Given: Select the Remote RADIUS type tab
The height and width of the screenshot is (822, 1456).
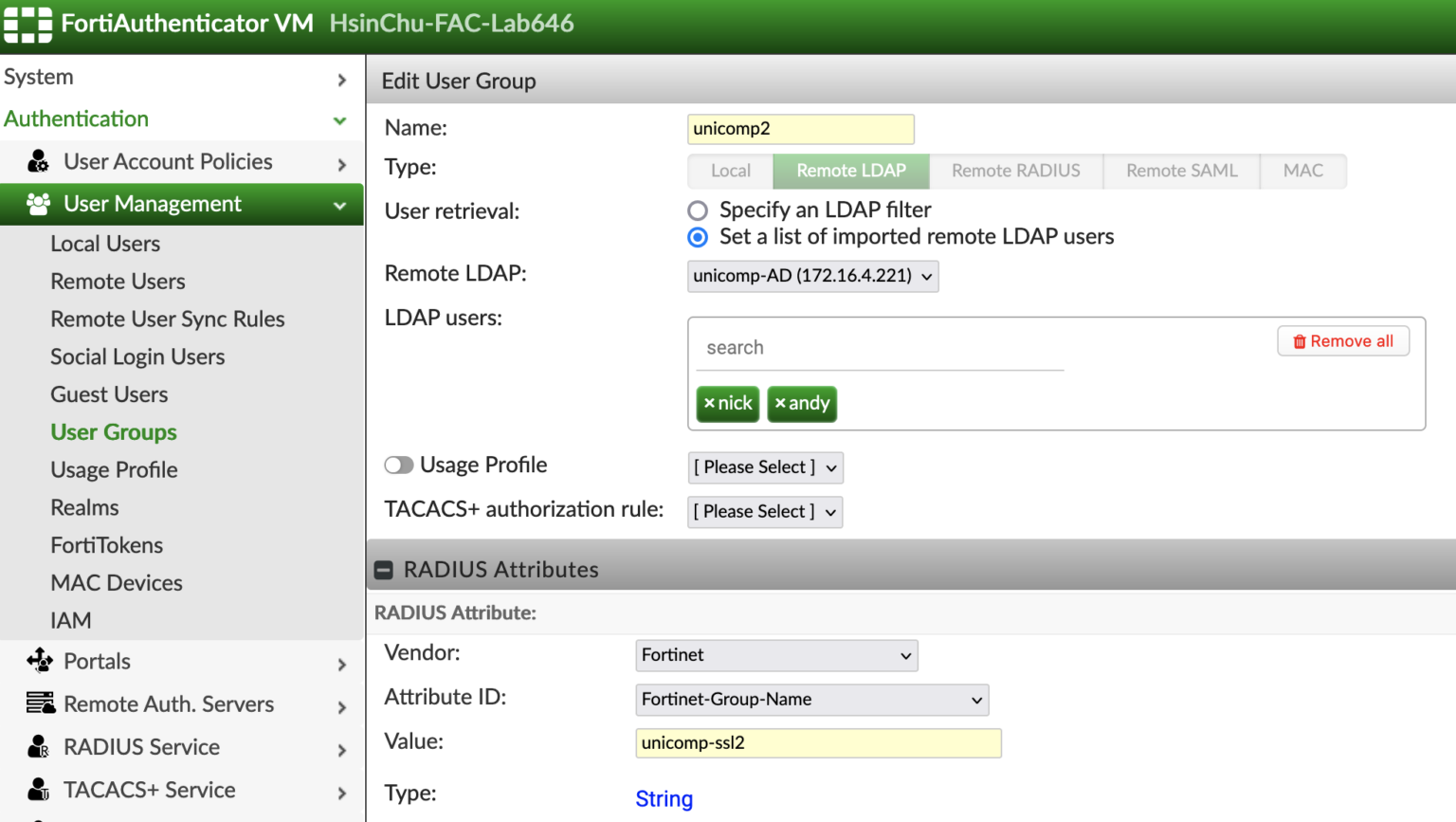Looking at the screenshot, I should click(1016, 171).
